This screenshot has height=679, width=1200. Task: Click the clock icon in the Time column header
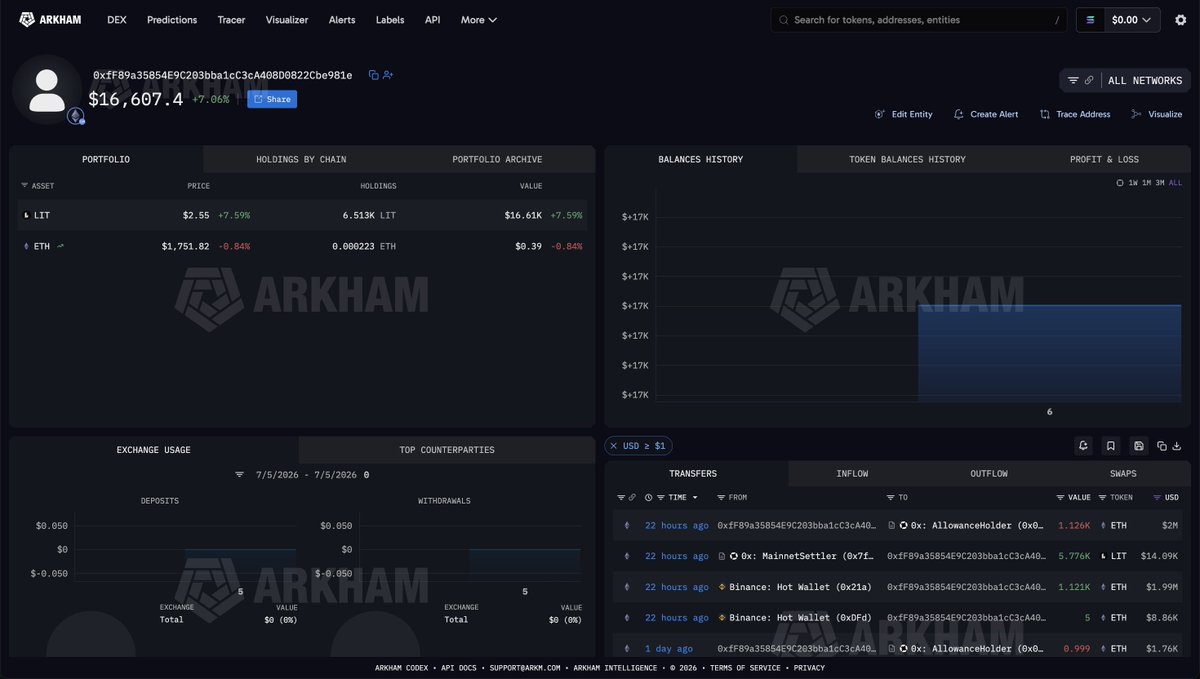(649, 497)
